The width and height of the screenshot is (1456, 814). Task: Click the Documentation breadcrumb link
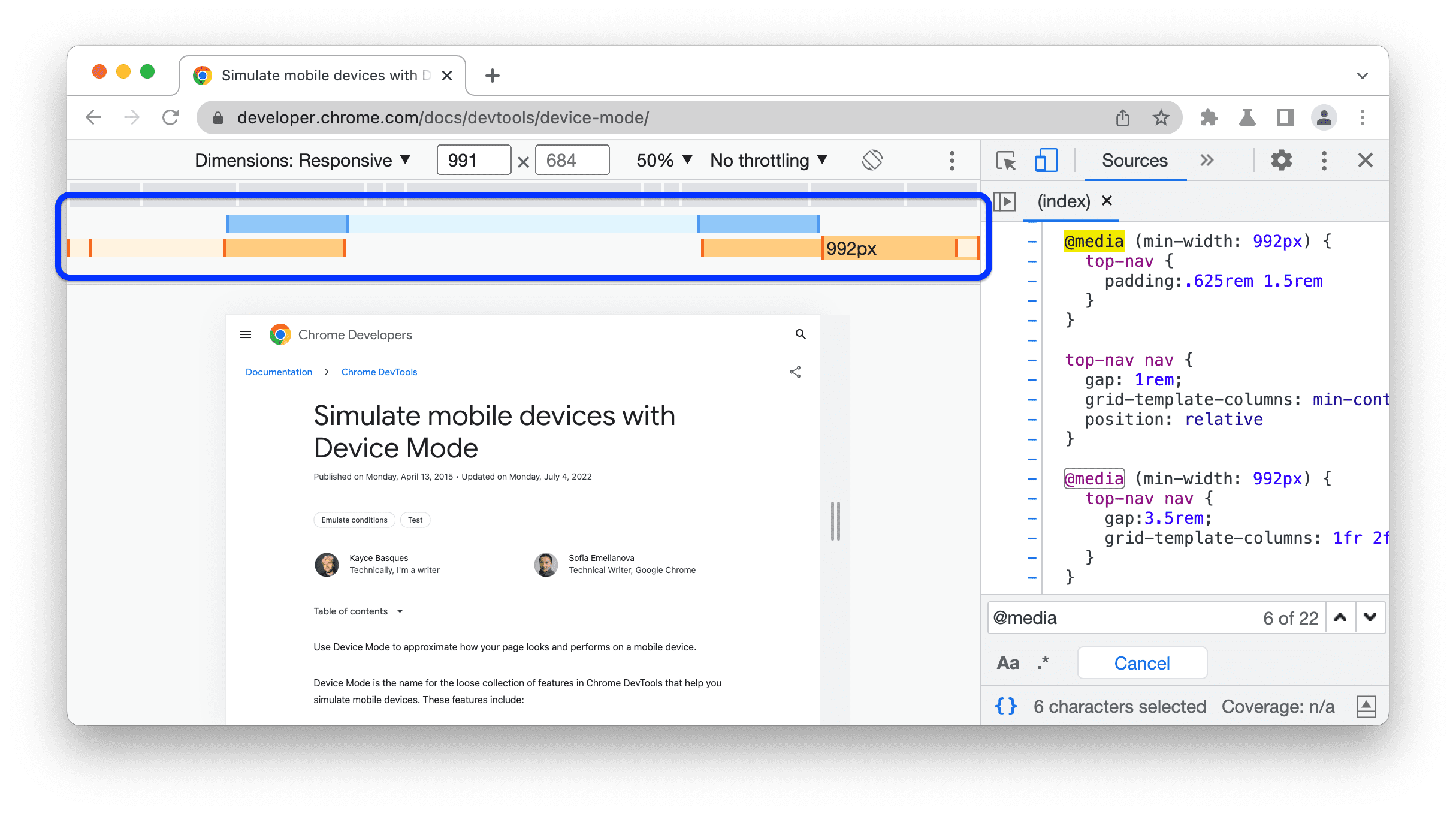(x=280, y=372)
